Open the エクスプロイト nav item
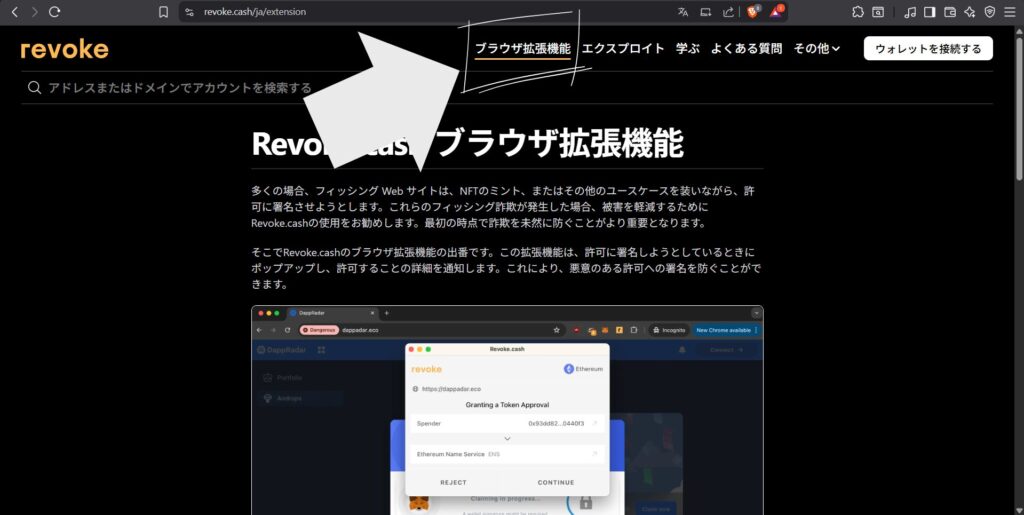The height and width of the screenshot is (515, 1024). [x=623, y=48]
